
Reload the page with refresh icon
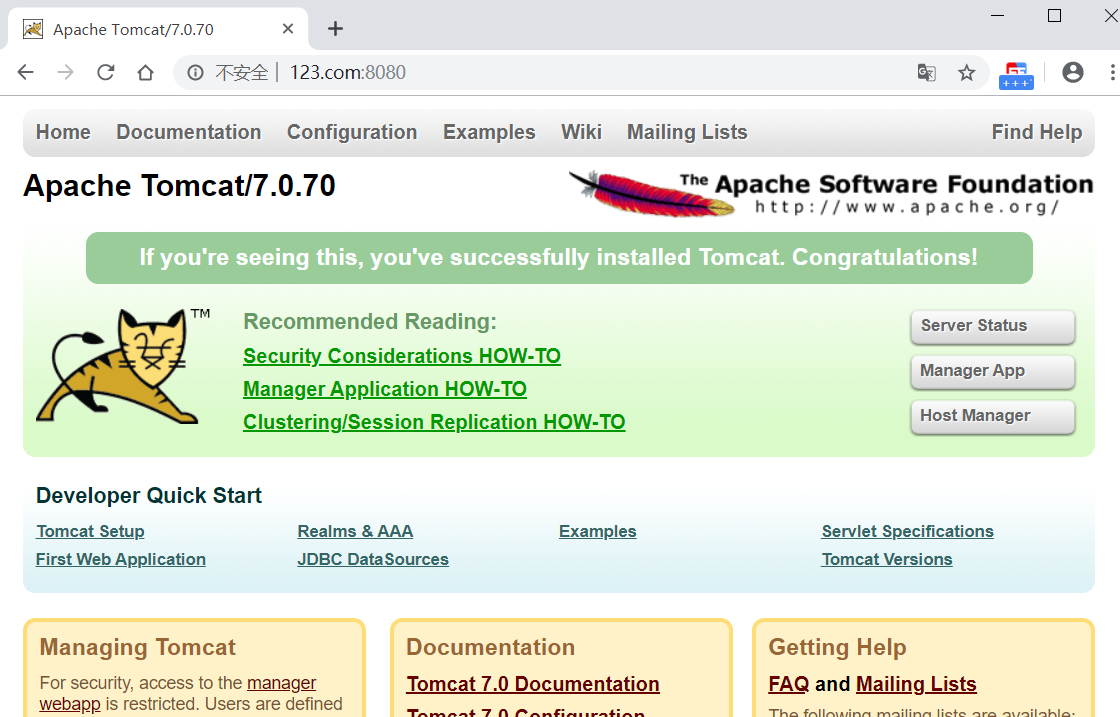pos(106,72)
